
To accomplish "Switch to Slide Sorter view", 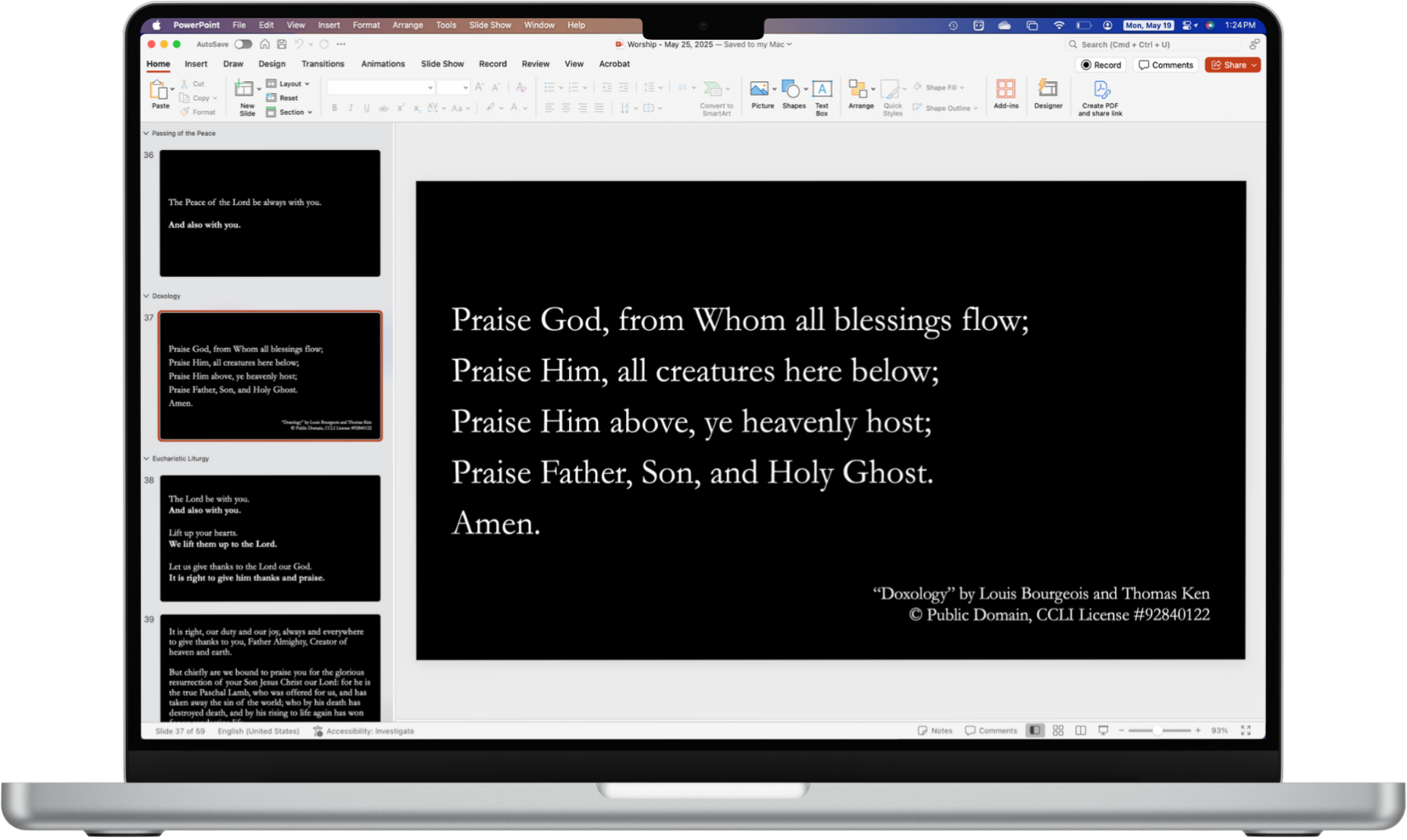I will (x=1058, y=731).
